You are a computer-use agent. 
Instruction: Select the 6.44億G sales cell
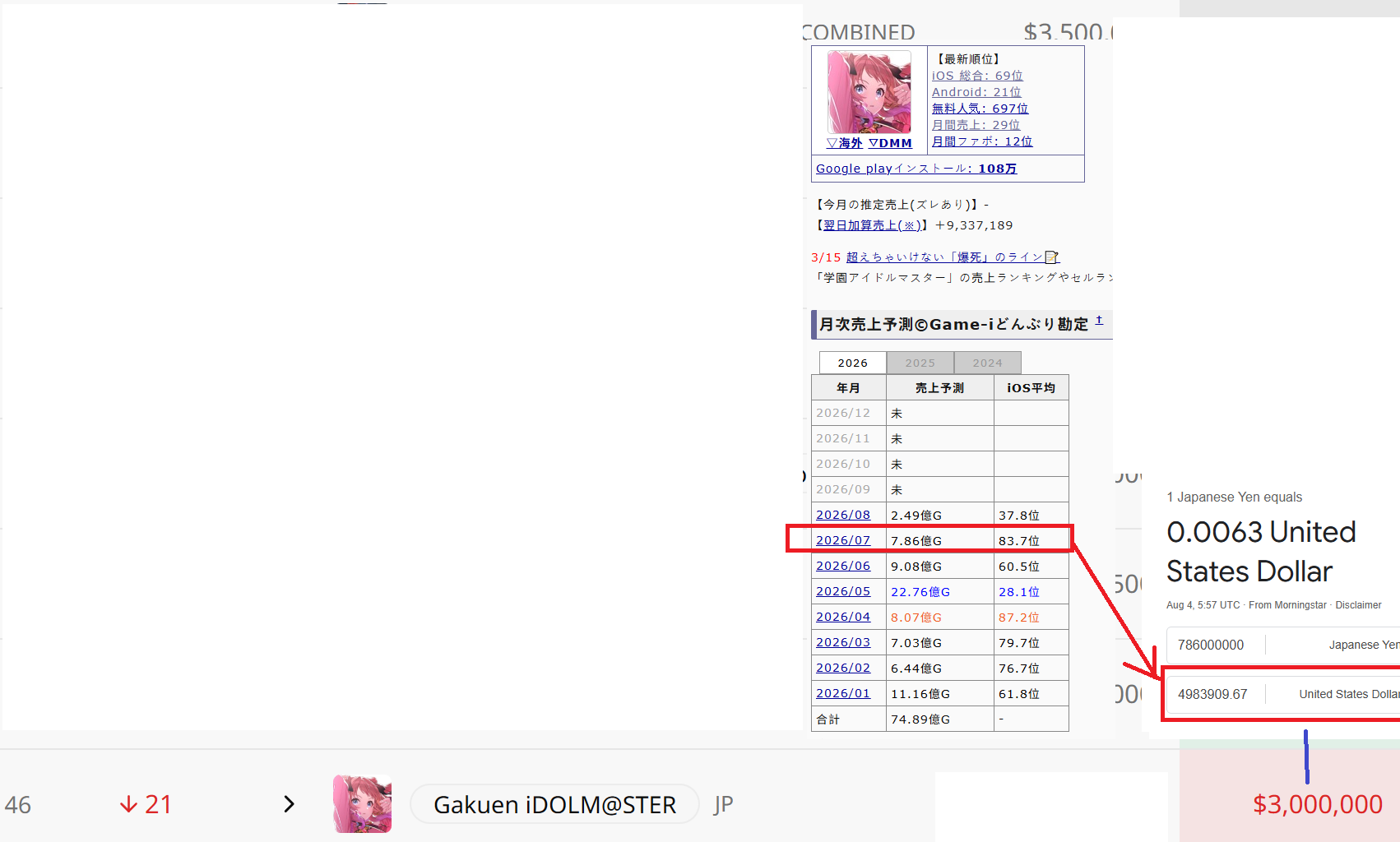[940, 668]
